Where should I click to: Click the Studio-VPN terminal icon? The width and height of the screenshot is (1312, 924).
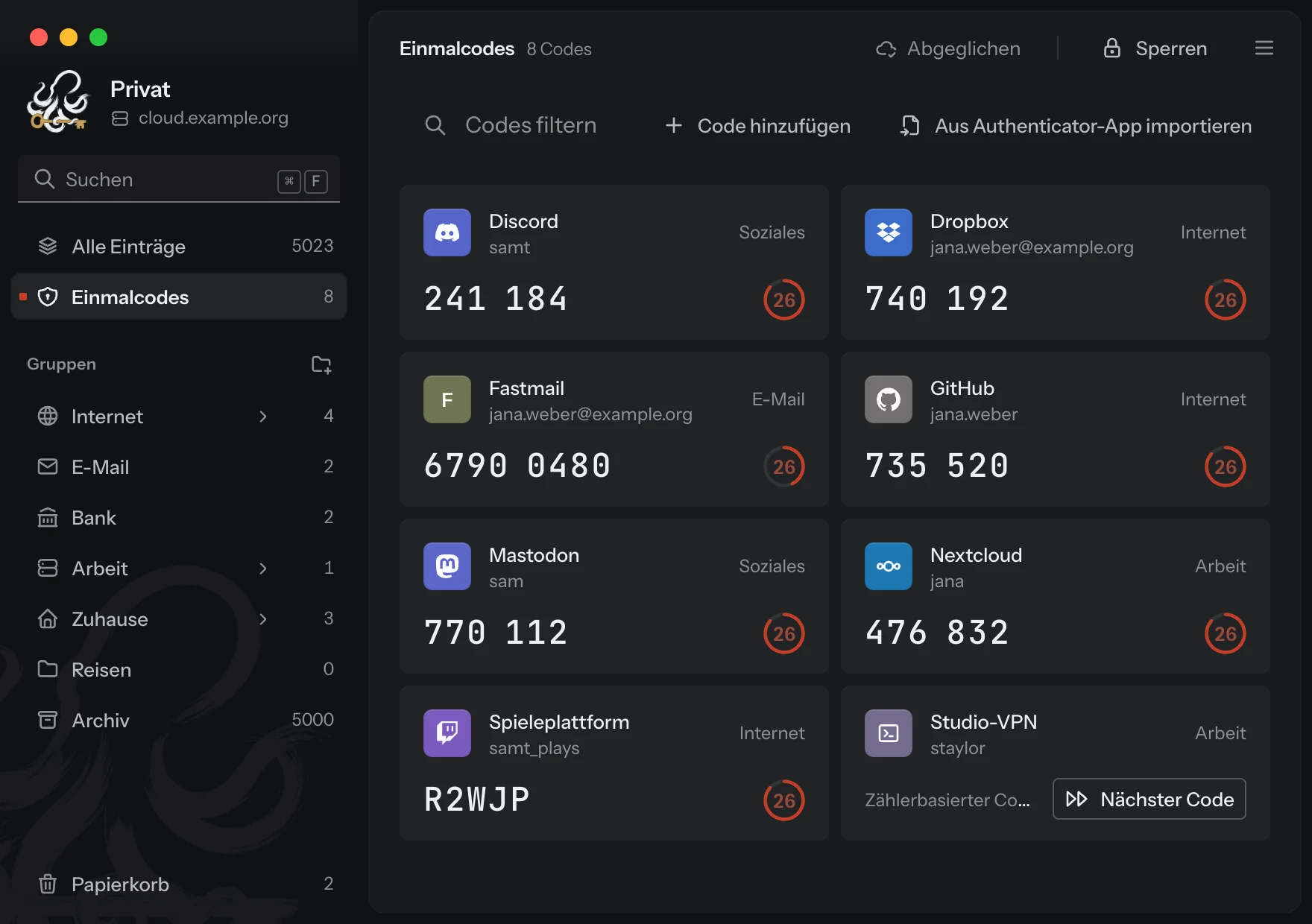pyautogui.click(x=889, y=733)
